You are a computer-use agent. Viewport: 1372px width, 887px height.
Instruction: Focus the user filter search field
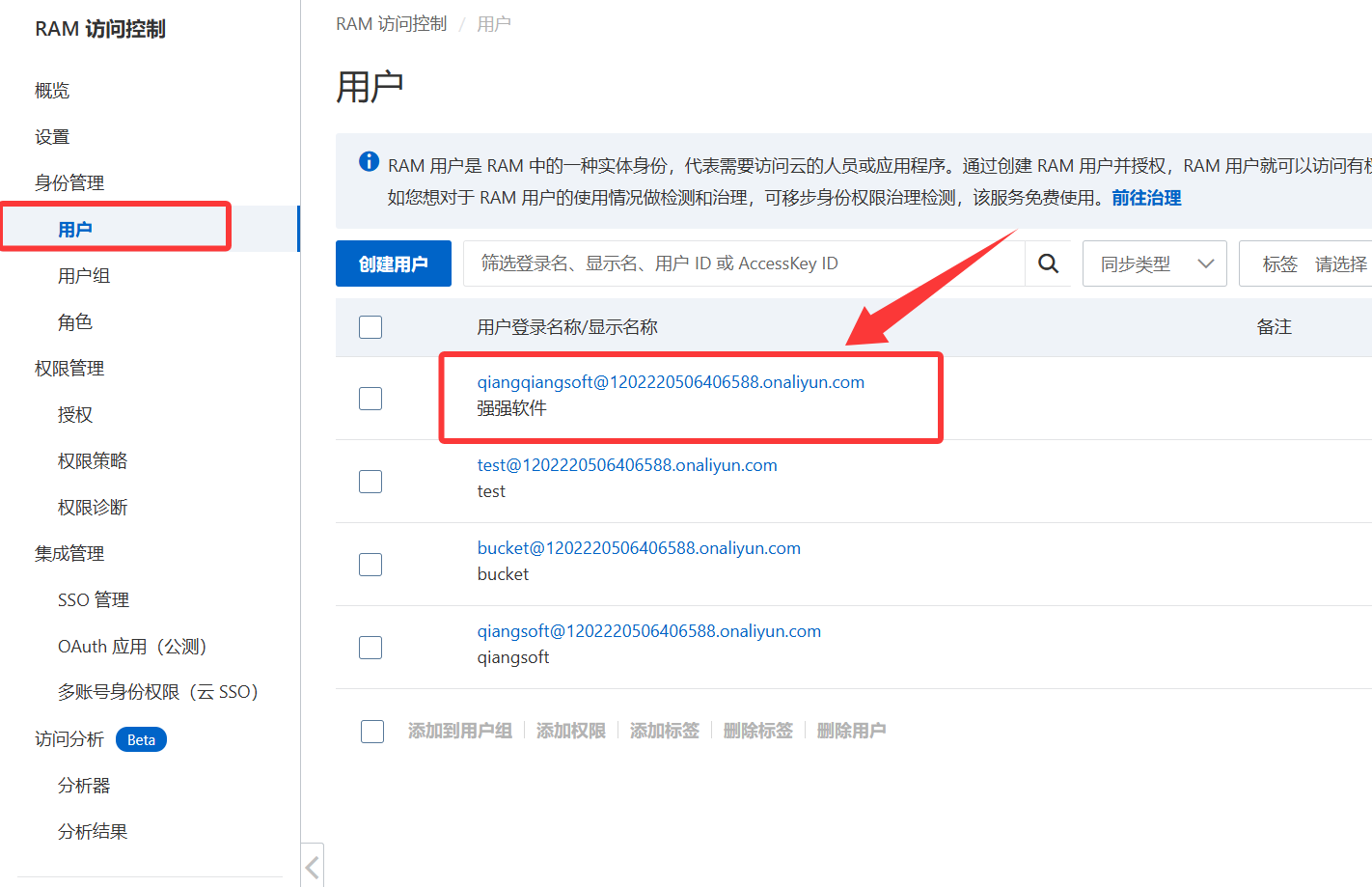[743, 263]
